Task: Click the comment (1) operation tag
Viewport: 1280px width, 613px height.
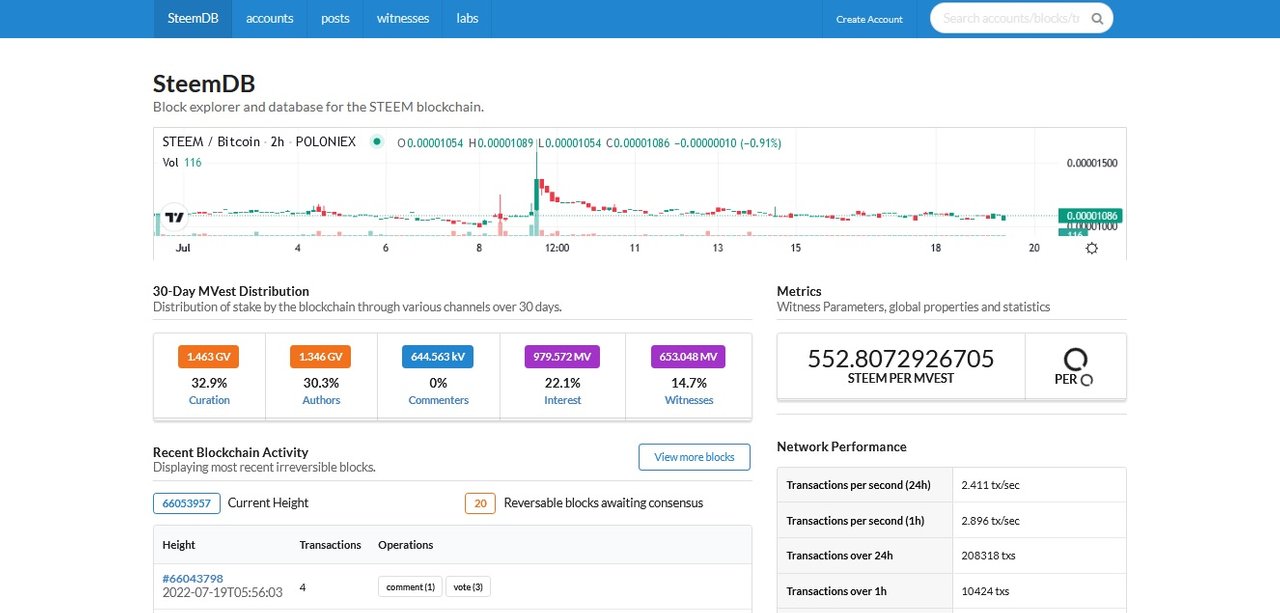Action: [x=410, y=587]
